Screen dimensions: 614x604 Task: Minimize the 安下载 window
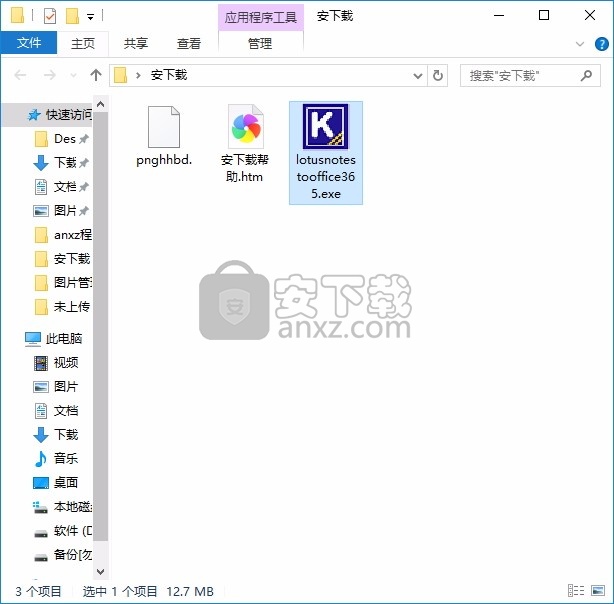point(499,16)
